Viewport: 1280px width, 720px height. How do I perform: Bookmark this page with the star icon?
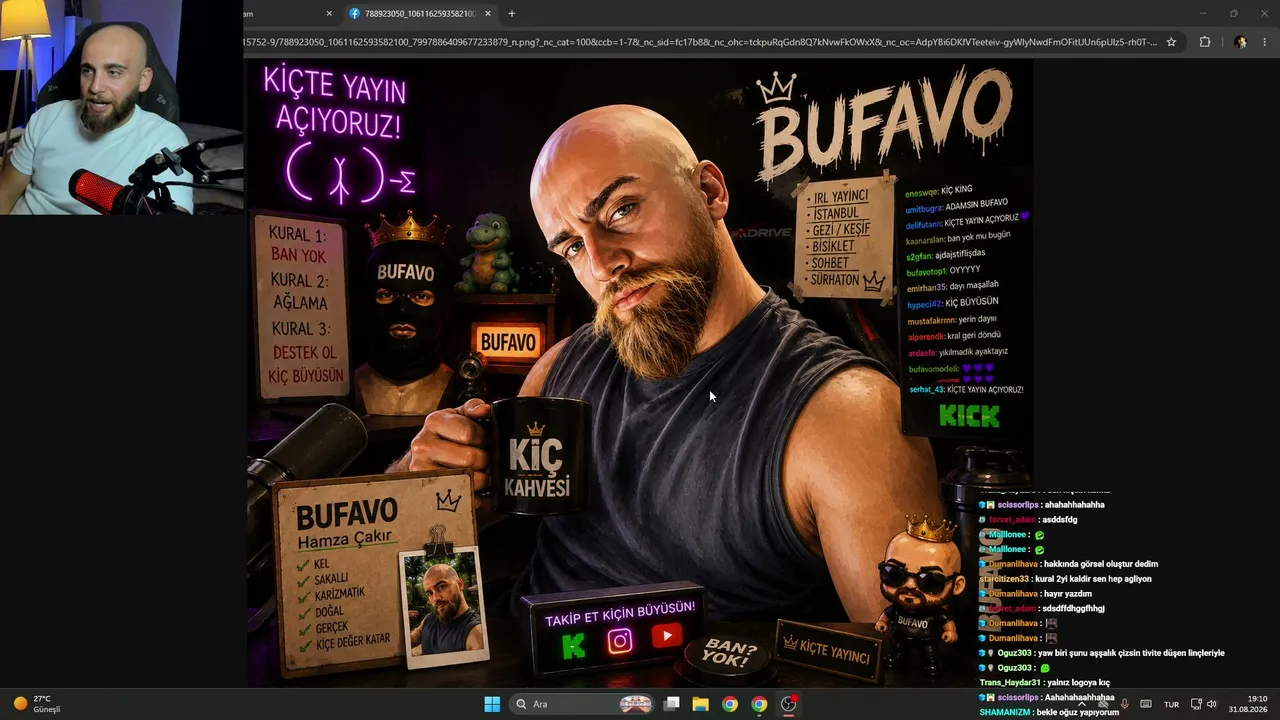[x=1171, y=42]
